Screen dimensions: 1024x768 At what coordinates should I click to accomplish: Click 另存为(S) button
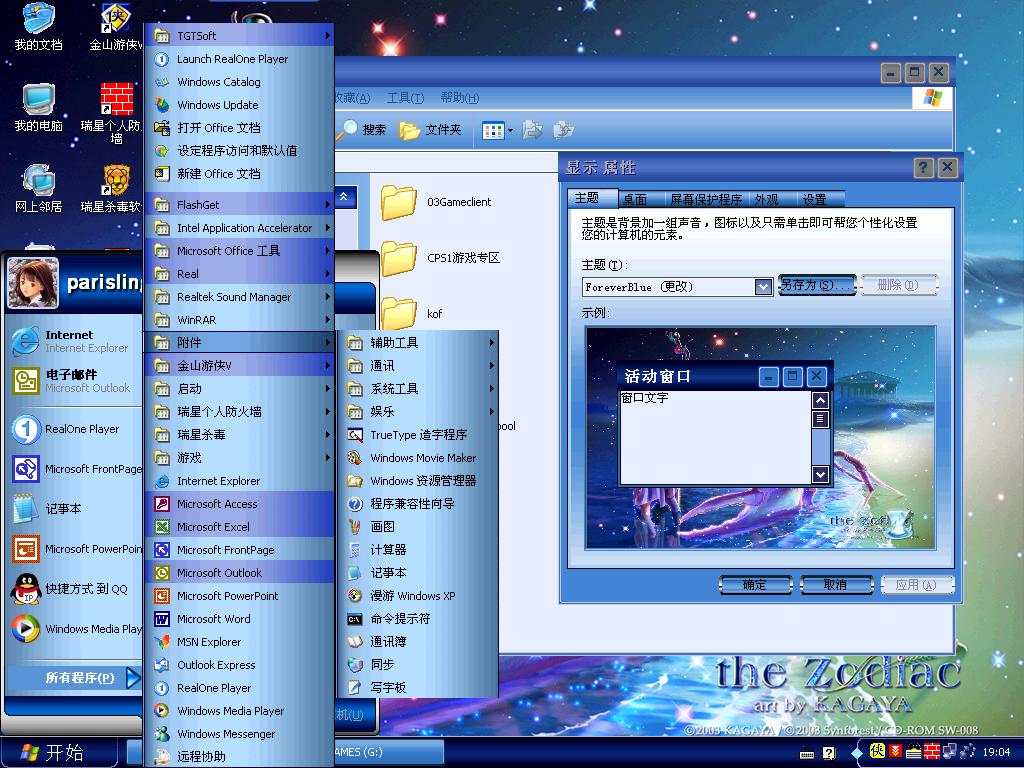tap(816, 285)
